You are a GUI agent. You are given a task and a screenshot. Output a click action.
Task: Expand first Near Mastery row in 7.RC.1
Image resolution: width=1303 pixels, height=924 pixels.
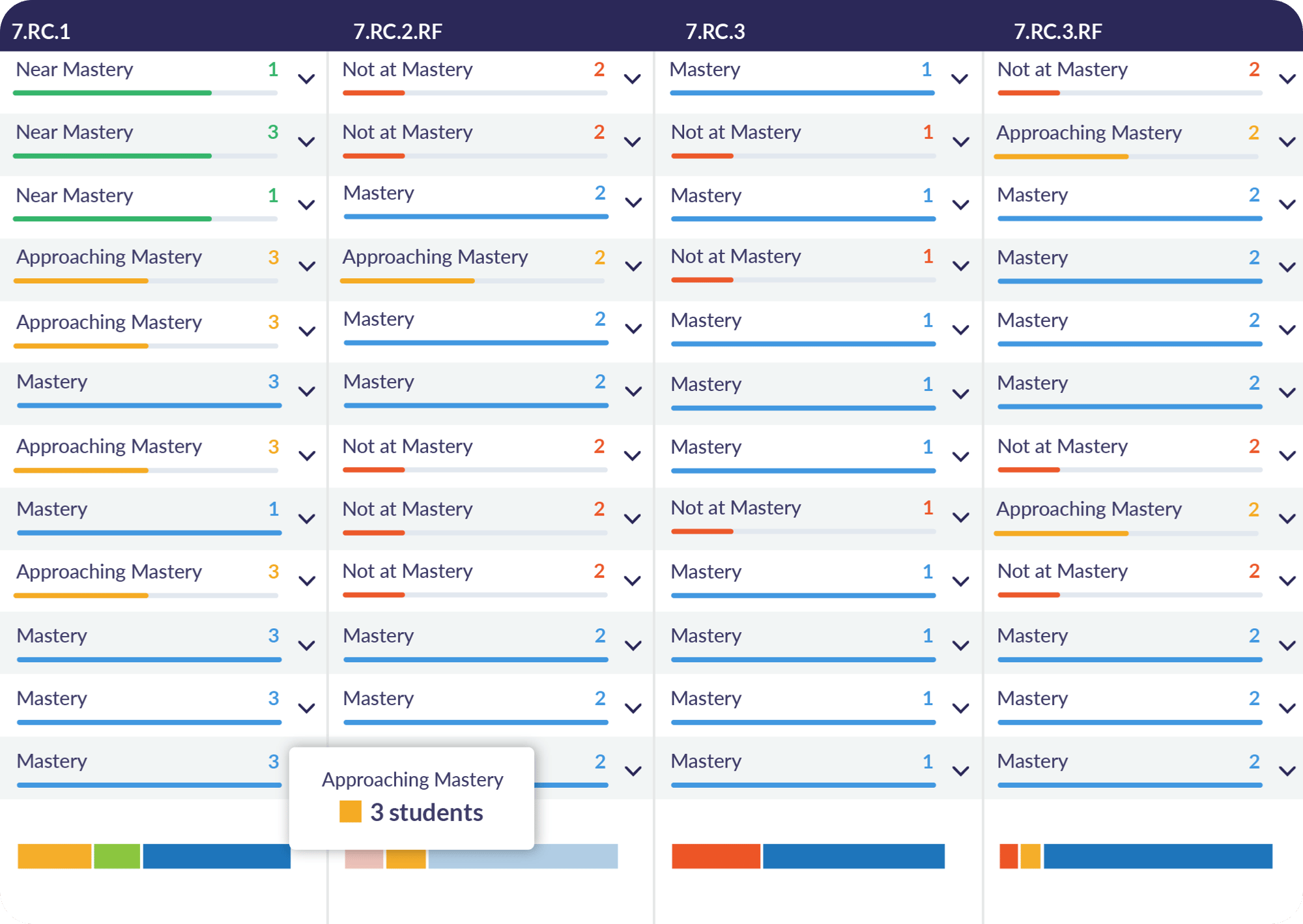coord(306,79)
